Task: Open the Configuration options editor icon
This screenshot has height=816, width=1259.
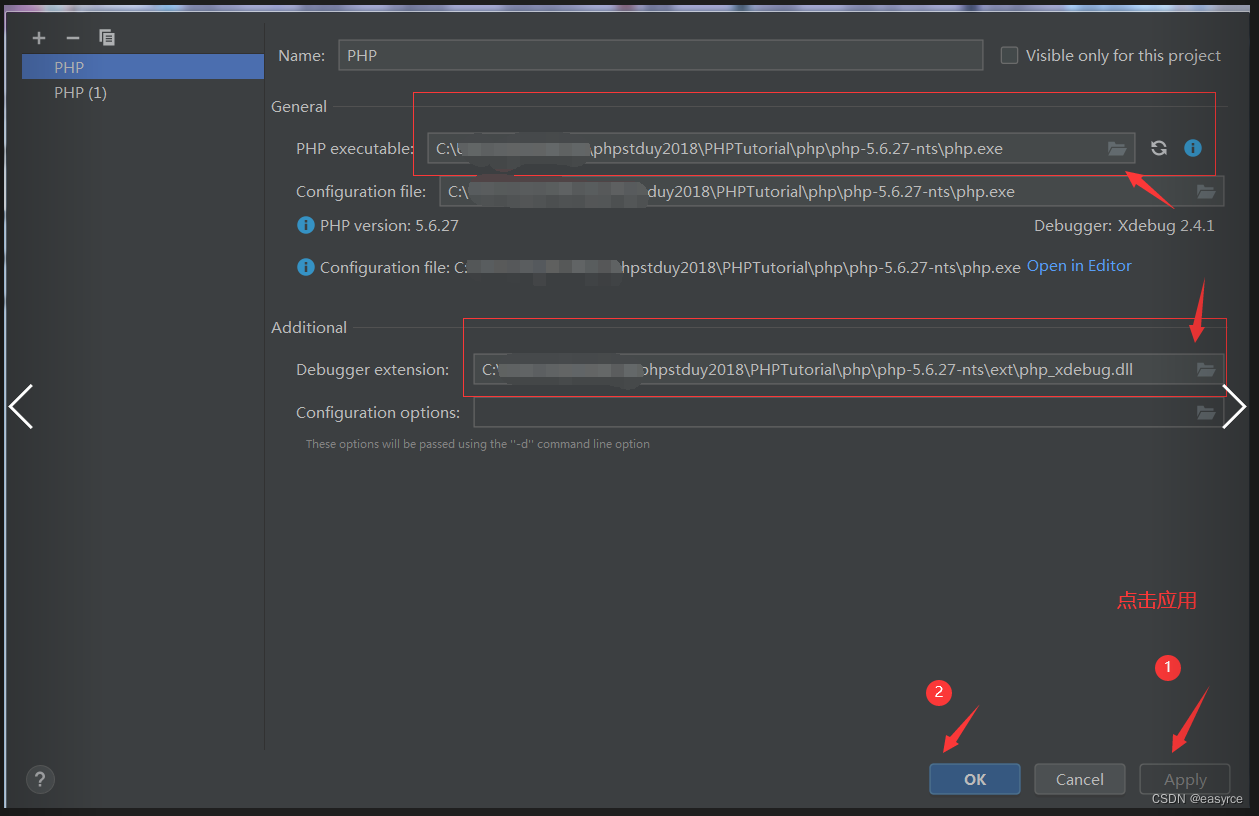Action: pos(1206,413)
